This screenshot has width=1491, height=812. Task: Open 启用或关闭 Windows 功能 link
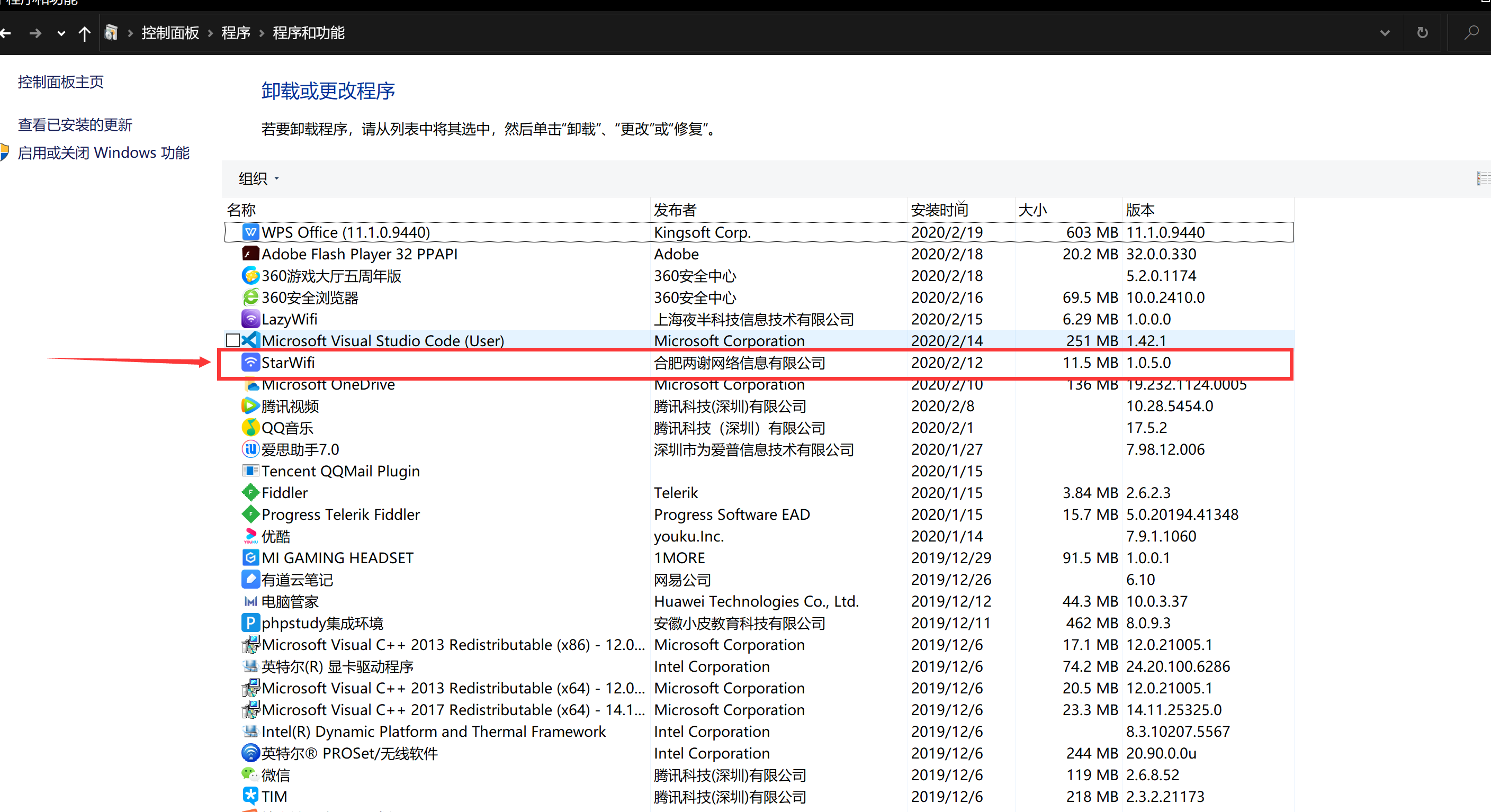[x=104, y=153]
